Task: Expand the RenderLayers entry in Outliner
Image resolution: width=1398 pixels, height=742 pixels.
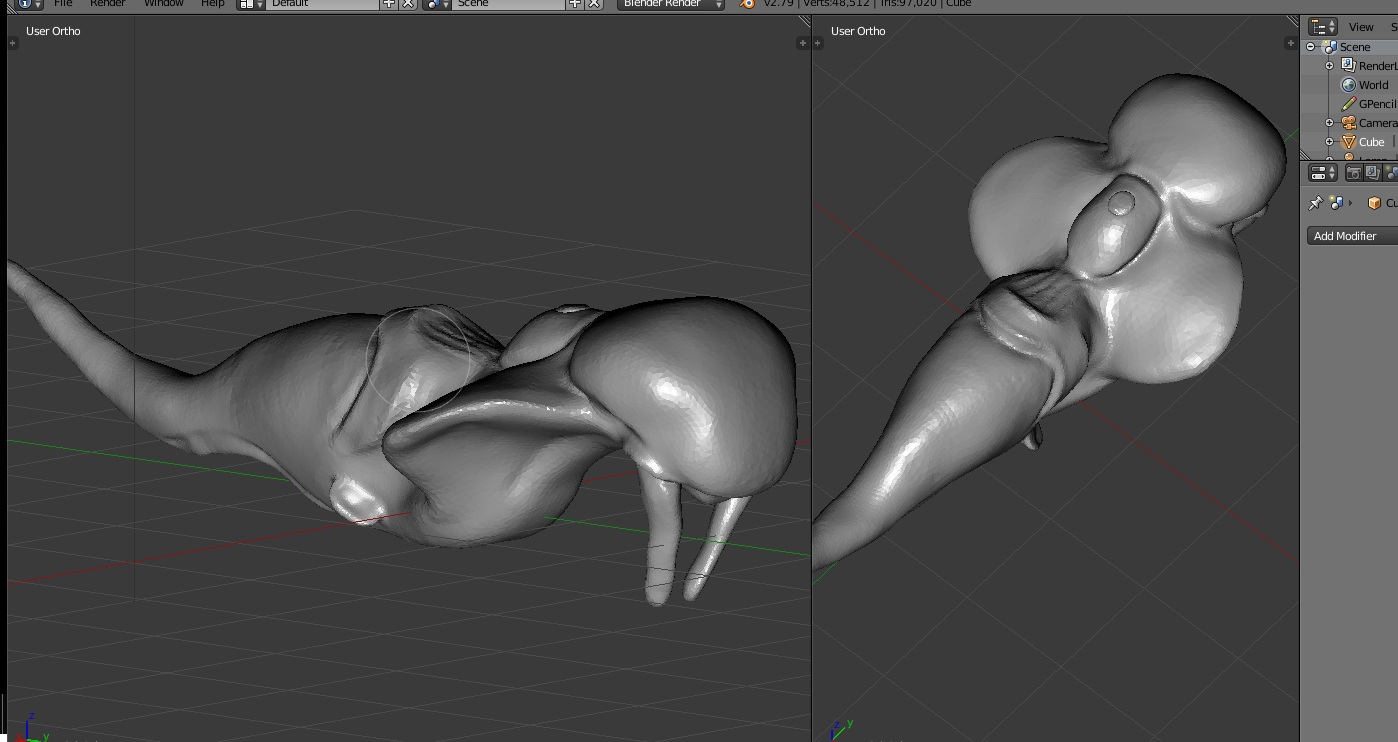Action: pos(1330,66)
